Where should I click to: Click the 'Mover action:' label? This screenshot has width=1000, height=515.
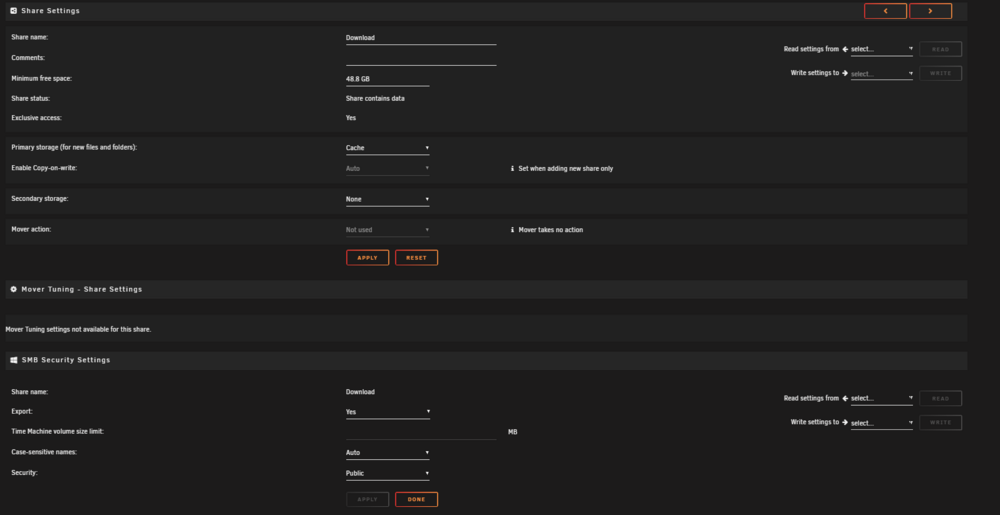point(31,229)
